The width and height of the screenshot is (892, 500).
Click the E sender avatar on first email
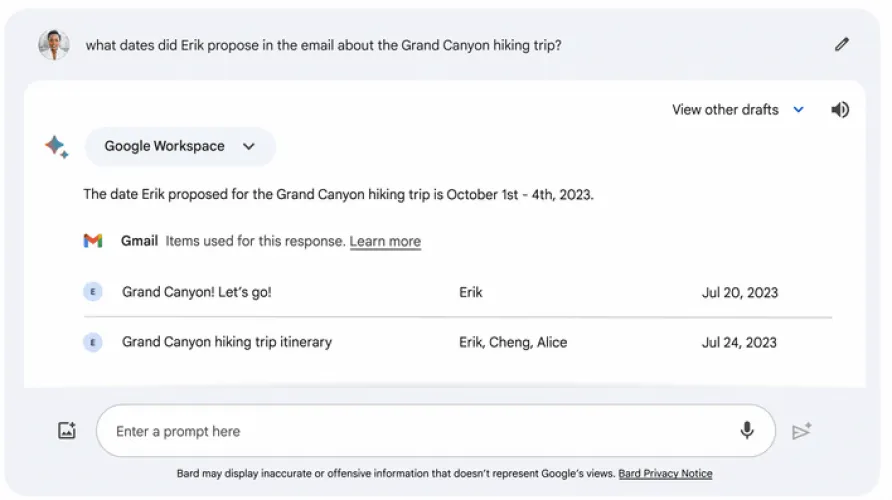93,292
